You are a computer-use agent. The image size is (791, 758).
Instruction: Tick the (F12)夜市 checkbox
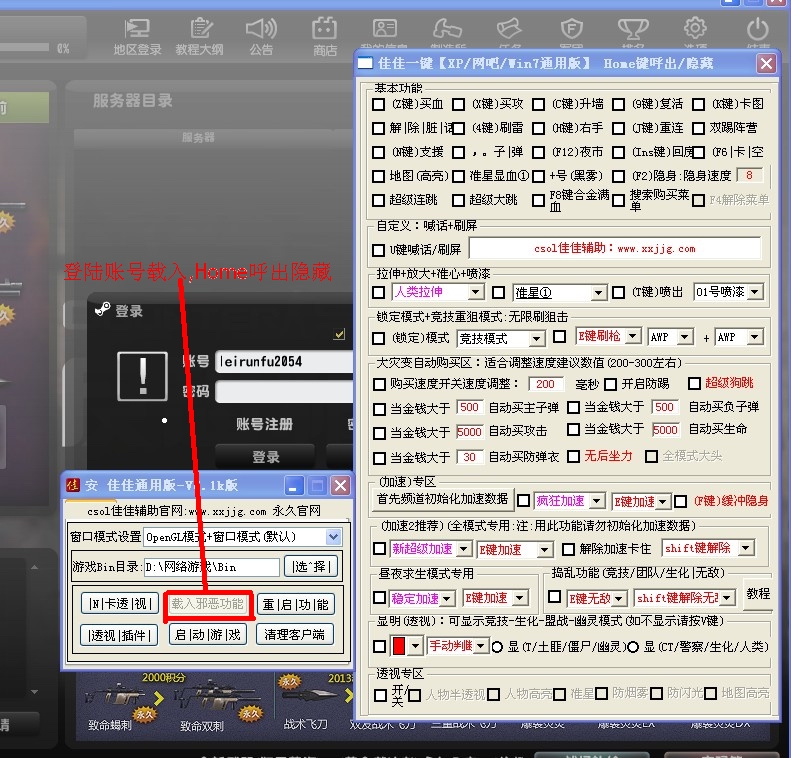[538, 152]
